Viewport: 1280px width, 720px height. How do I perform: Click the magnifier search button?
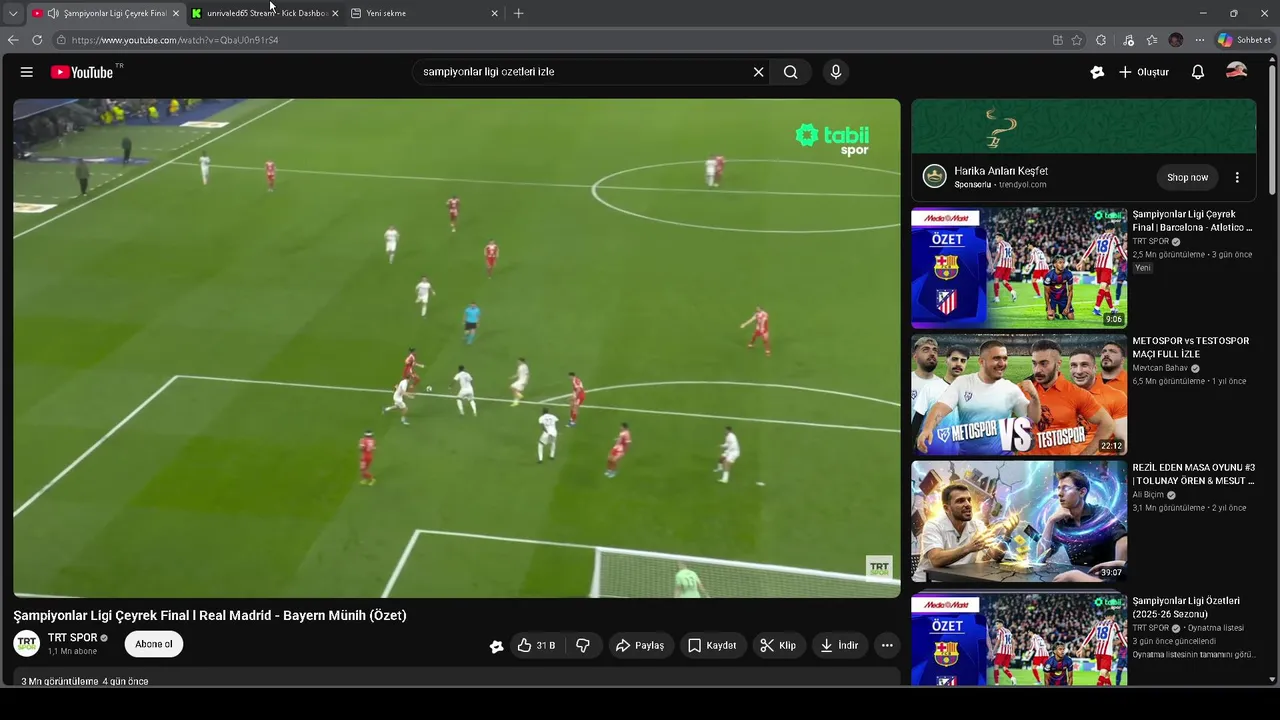click(791, 72)
